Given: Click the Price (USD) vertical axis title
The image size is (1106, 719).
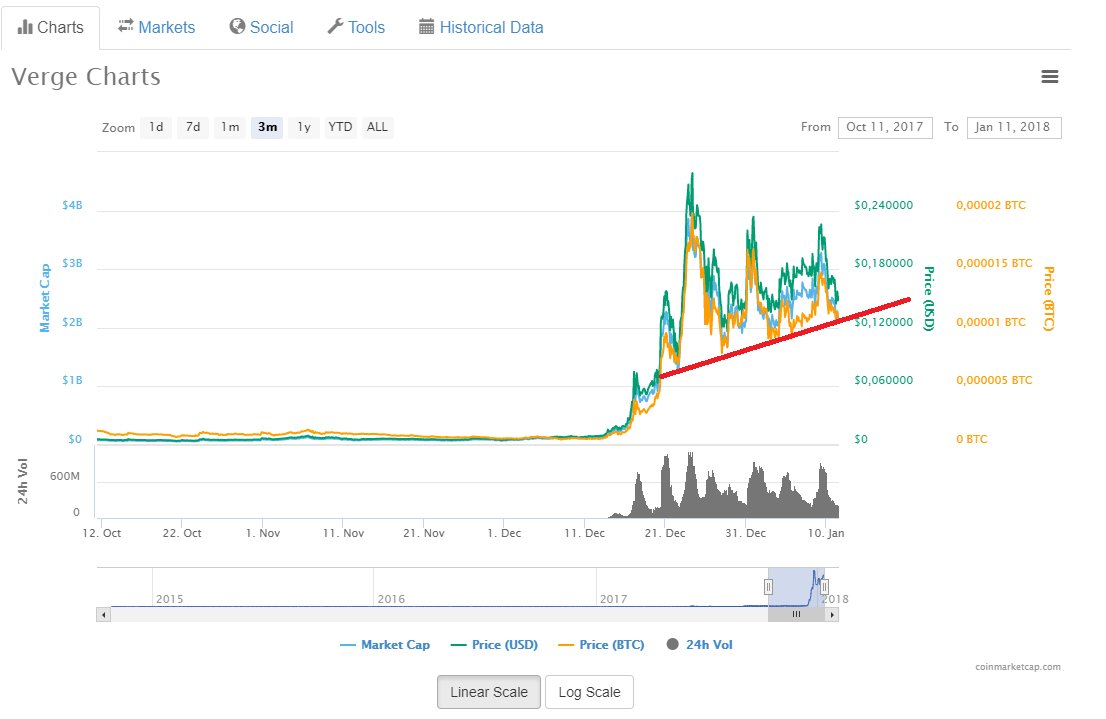Looking at the screenshot, I should coord(929,298).
